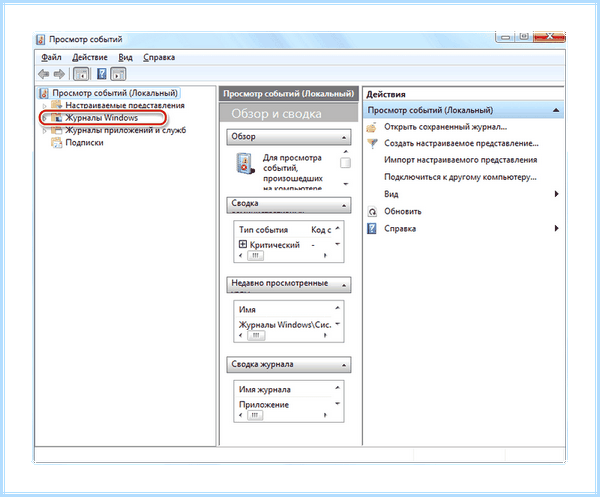Image resolution: width=600 pixels, height=497 pixels.
Task: Click the 'Действия' pane header
Action: pos(386,95)
